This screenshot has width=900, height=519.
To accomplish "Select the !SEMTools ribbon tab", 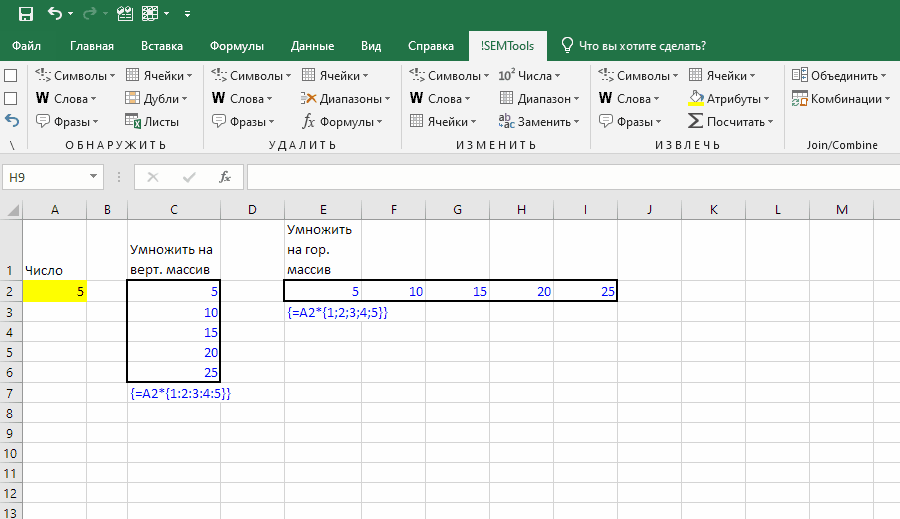I will 507,46.
